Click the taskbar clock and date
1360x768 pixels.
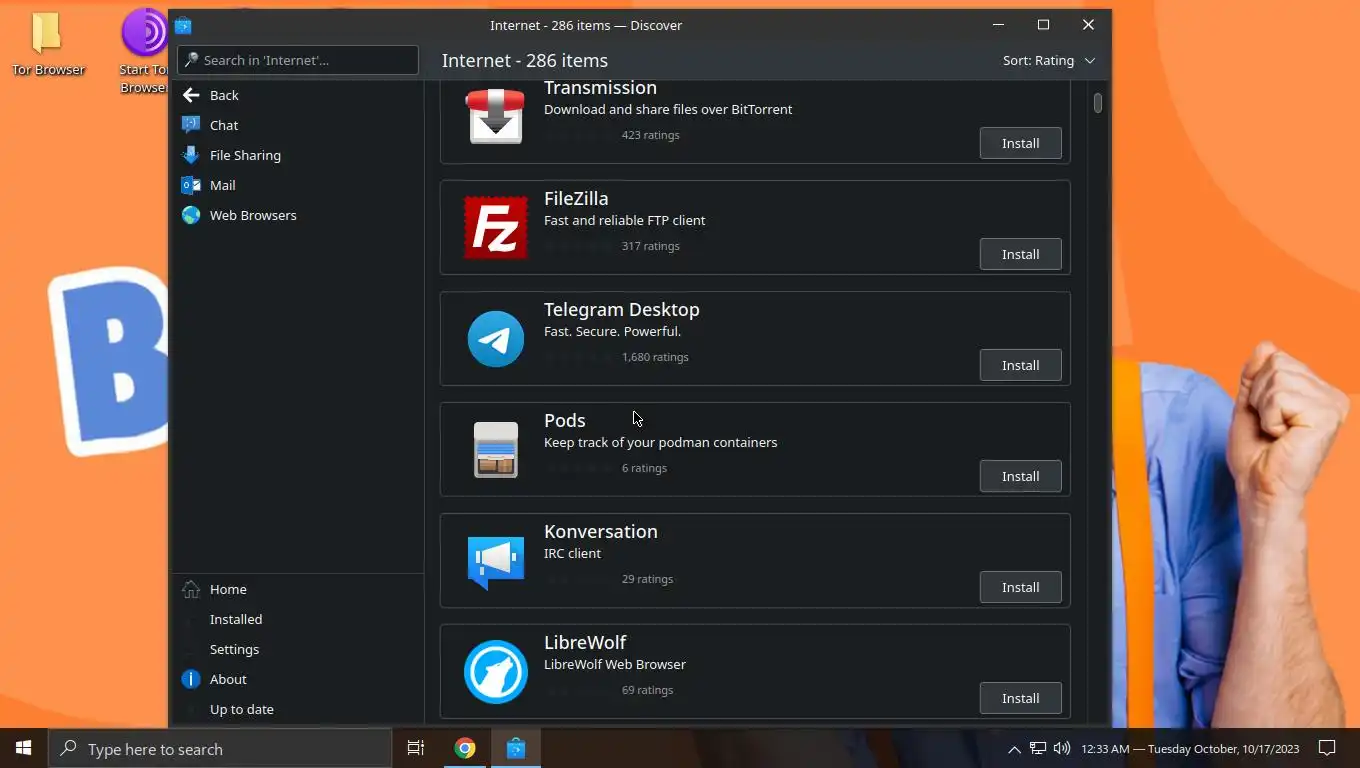[1190, 749]
